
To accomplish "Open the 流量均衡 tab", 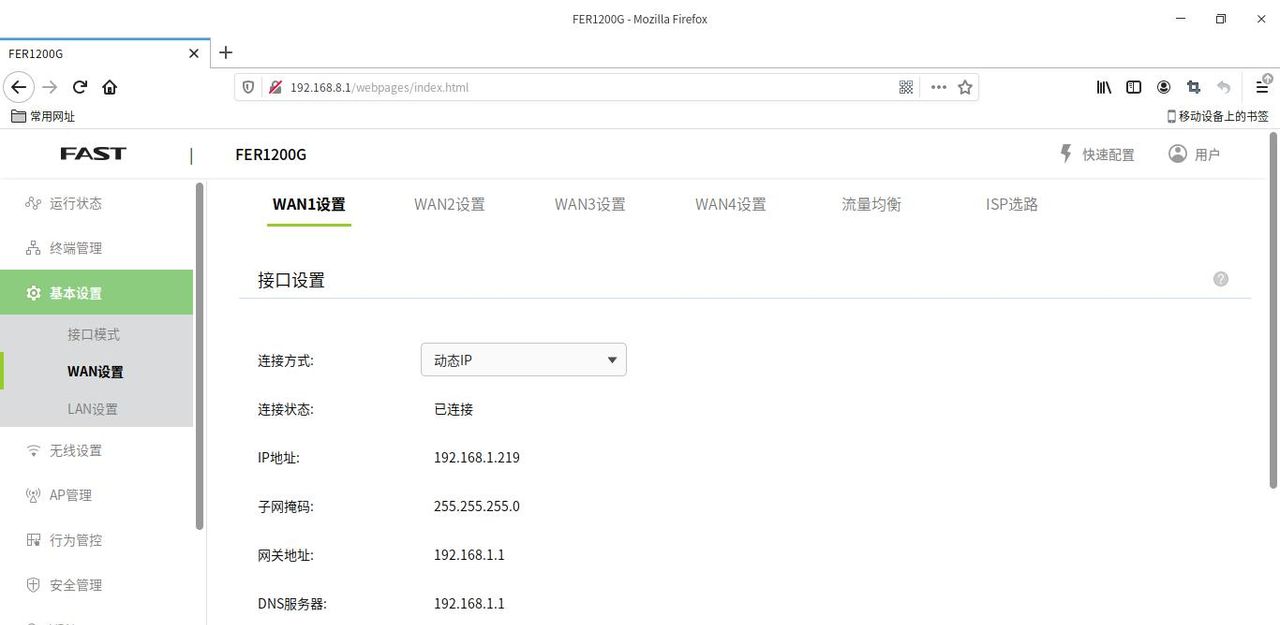I will click(x=872, y=204).
